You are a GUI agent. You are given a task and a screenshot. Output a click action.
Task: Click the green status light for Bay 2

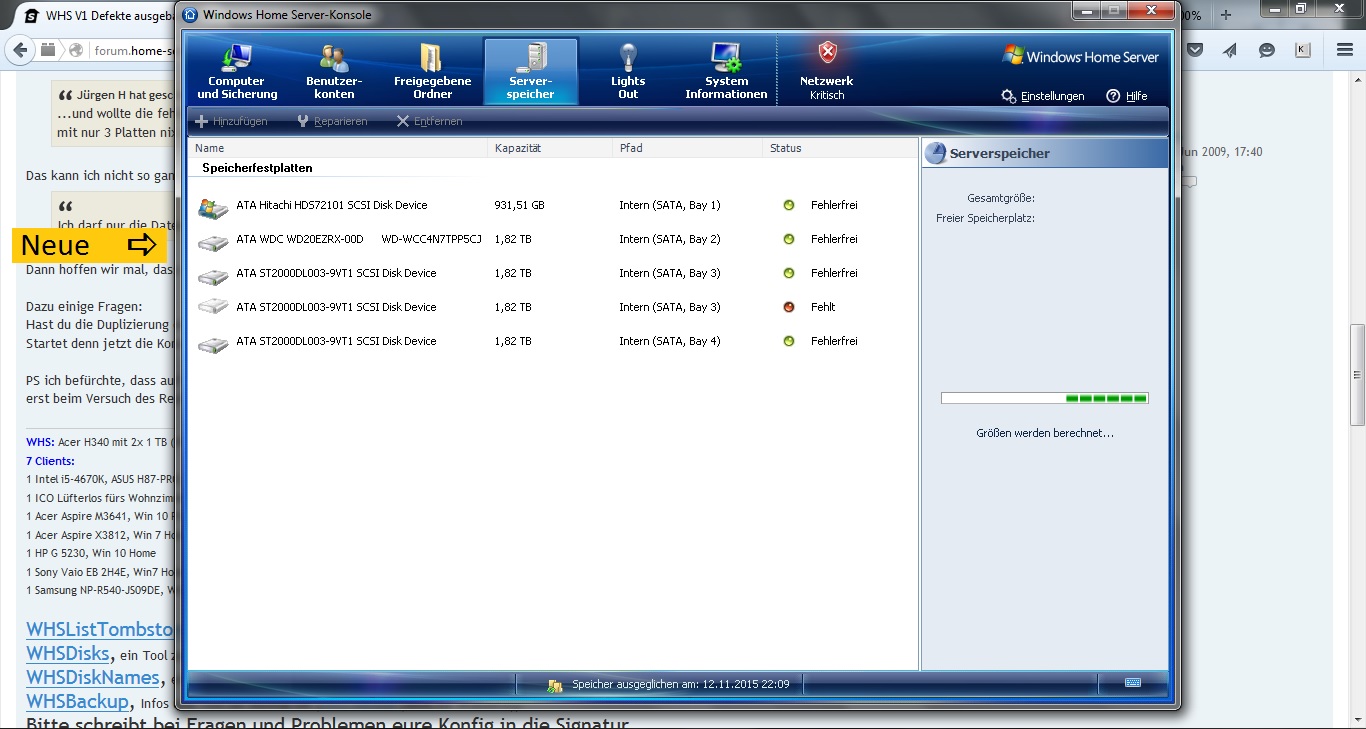point(789,239)
